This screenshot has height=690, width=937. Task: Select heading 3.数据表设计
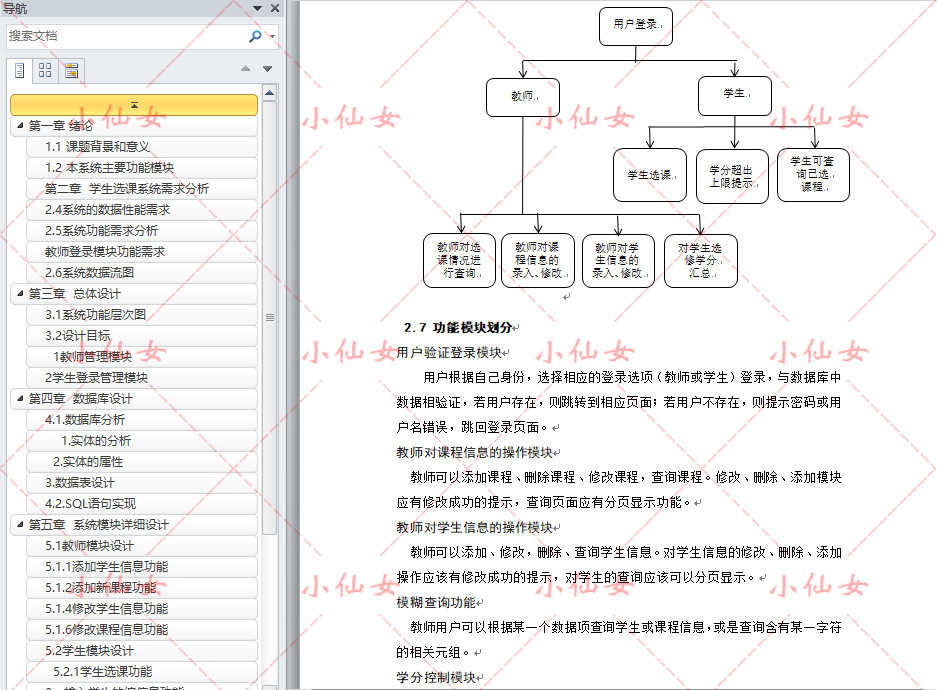tap(142, 483)
